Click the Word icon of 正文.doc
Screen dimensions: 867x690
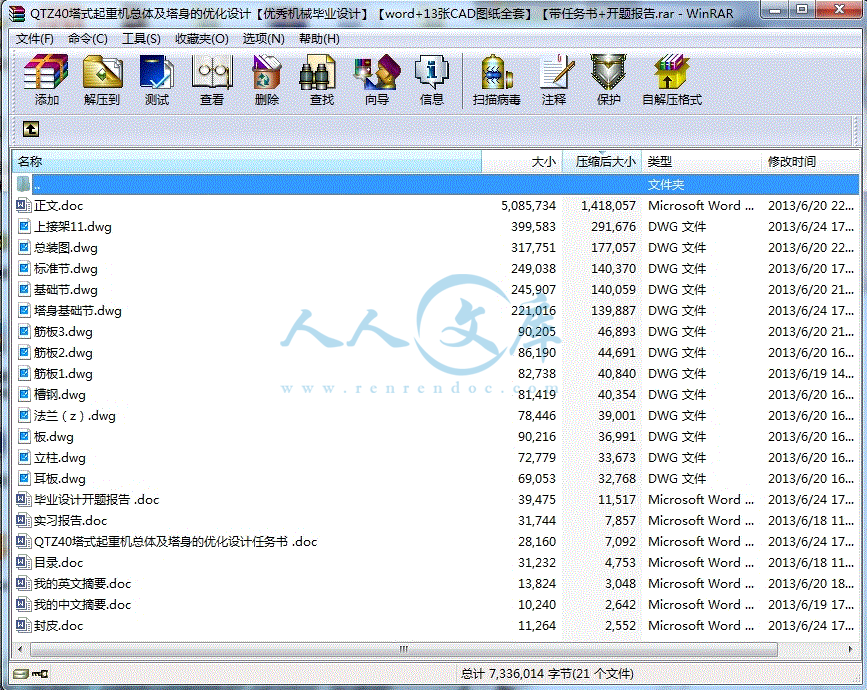click(x=23, y=206)
